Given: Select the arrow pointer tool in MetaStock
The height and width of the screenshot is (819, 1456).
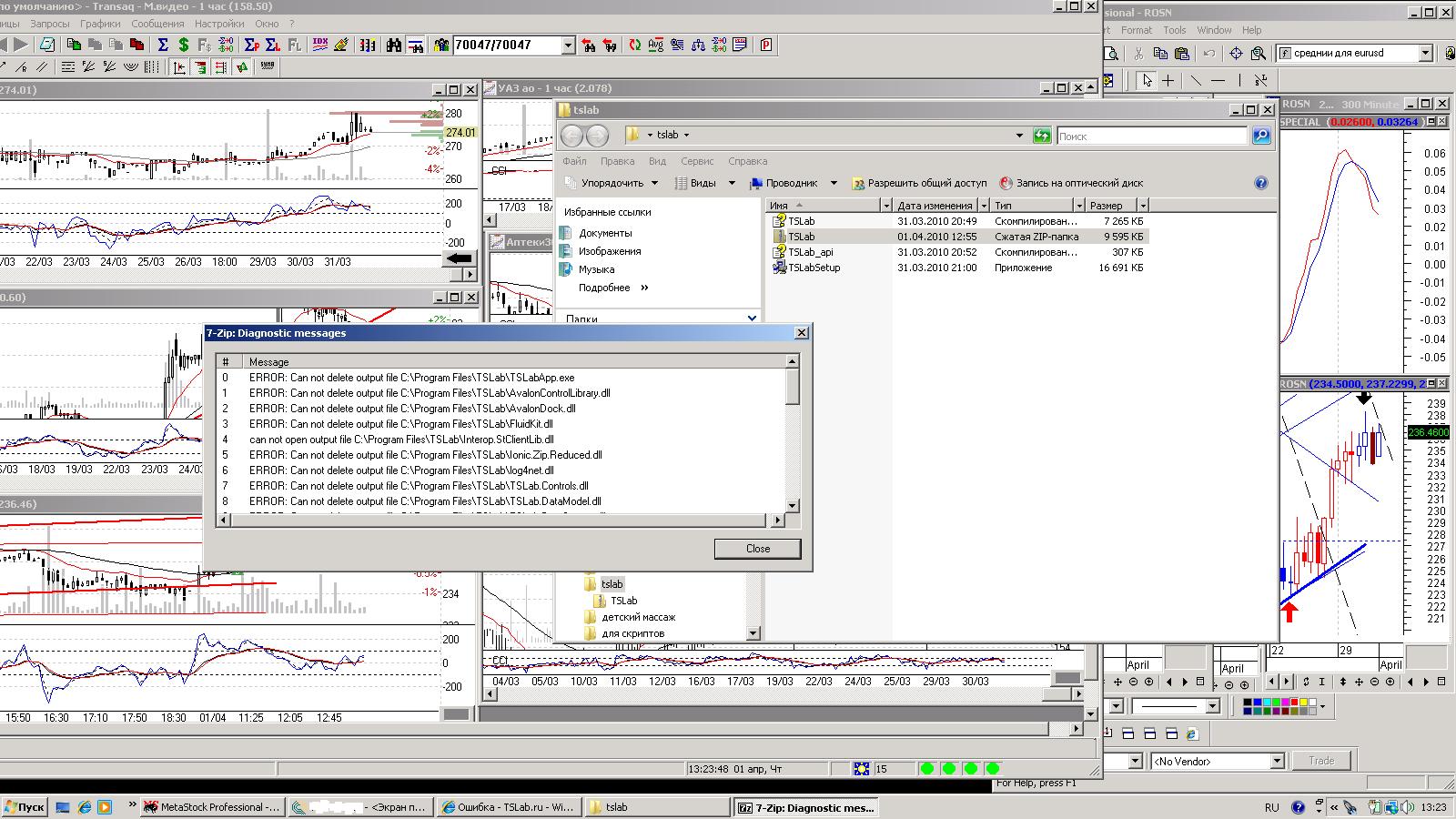Looking at the screenshot, I should coord(1147,80).
